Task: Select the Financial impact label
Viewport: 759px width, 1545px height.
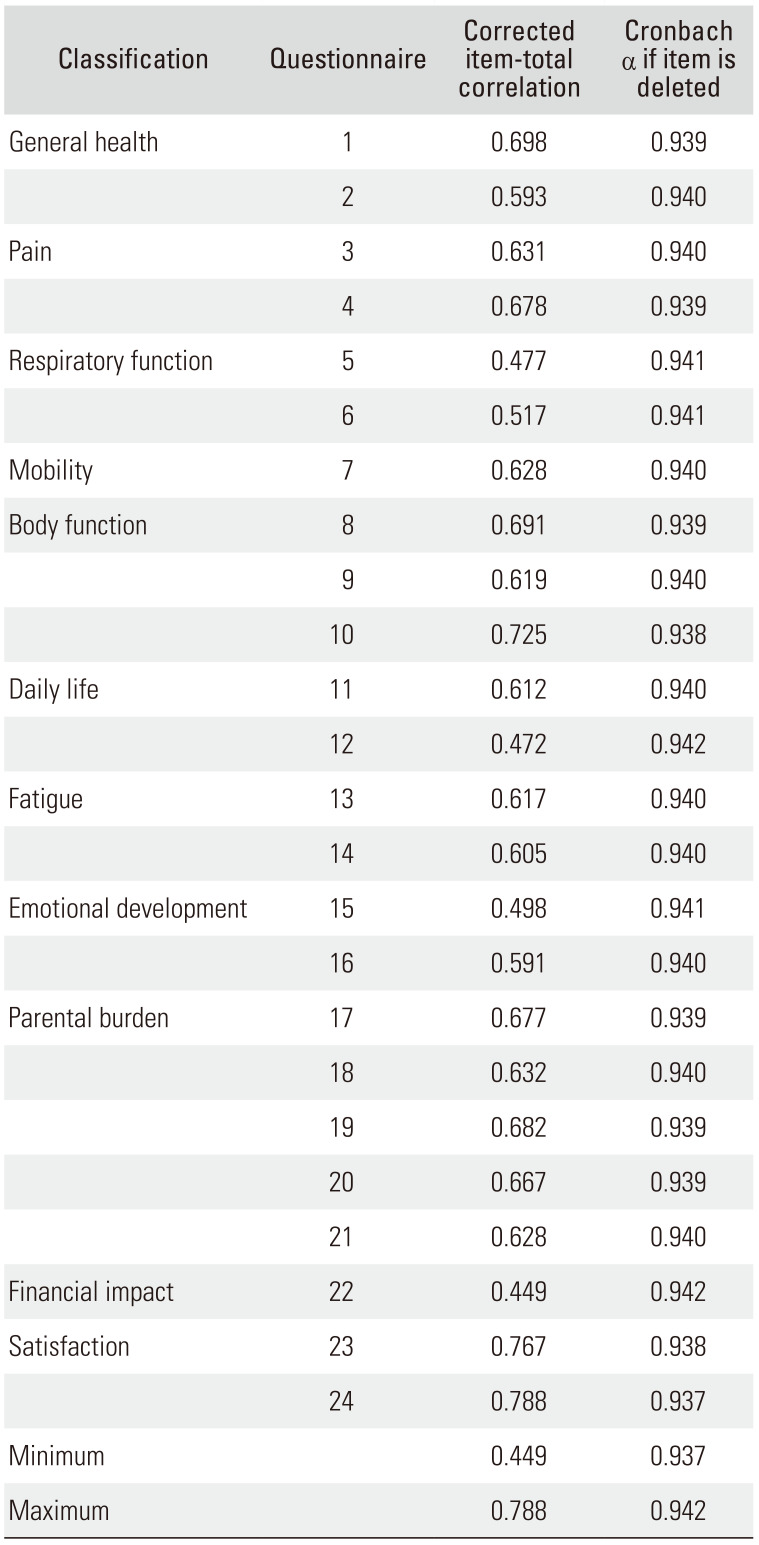Action: tap(91, 1292)
